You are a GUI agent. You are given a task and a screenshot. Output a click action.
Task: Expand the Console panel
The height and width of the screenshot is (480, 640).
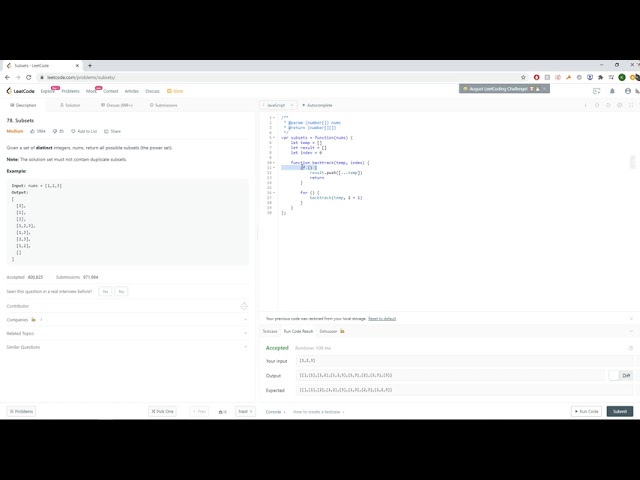pos(276,412)
